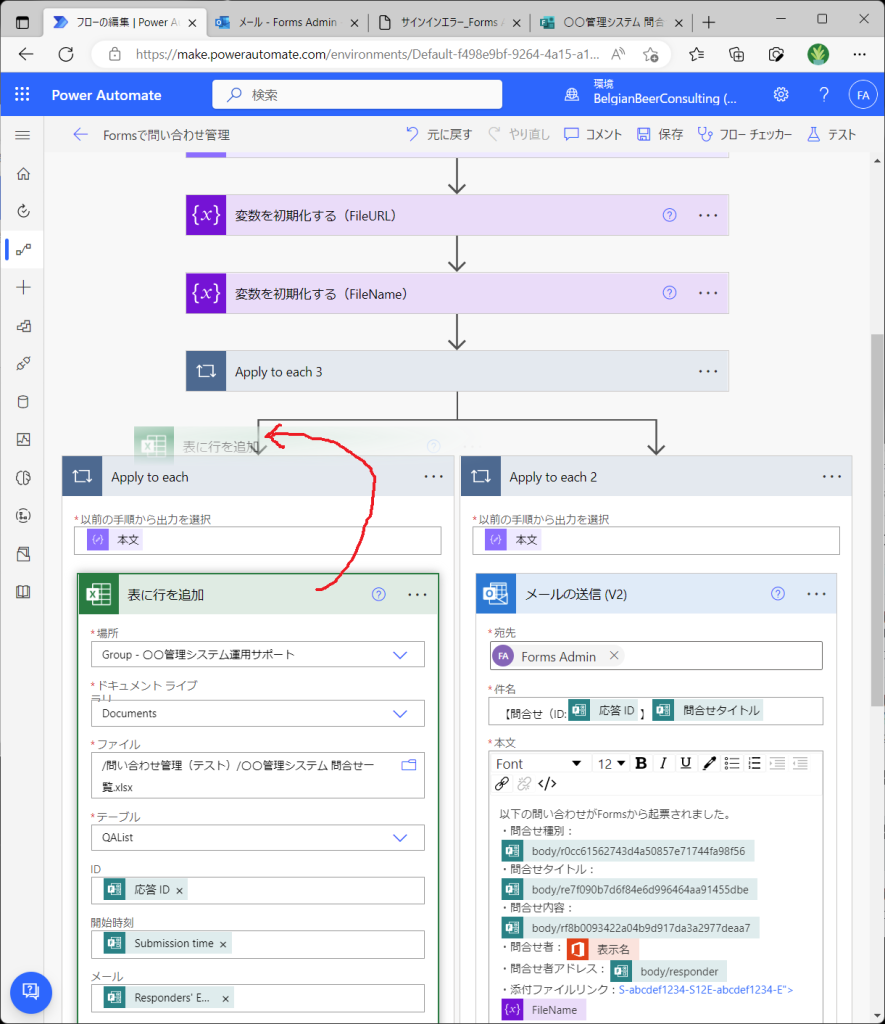This screenshot has height=1024, width=885.
Task: Remove Forms Admin from recipients
Action: [x=614, y=655]
